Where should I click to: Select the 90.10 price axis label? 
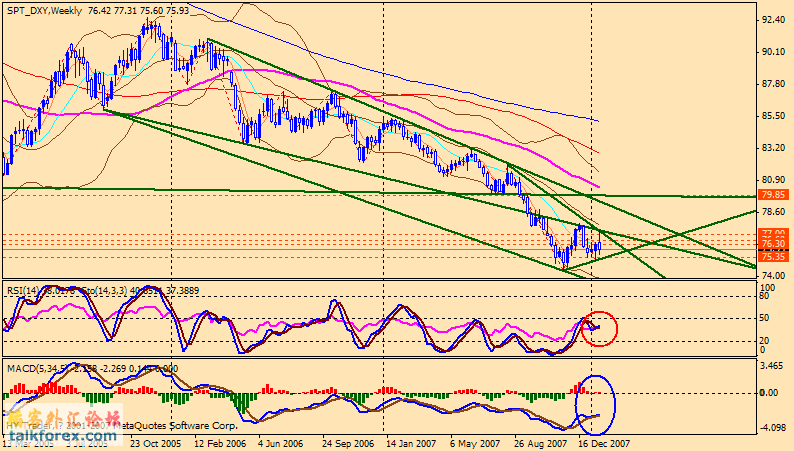pyautogui.click(x=773, y=52)
